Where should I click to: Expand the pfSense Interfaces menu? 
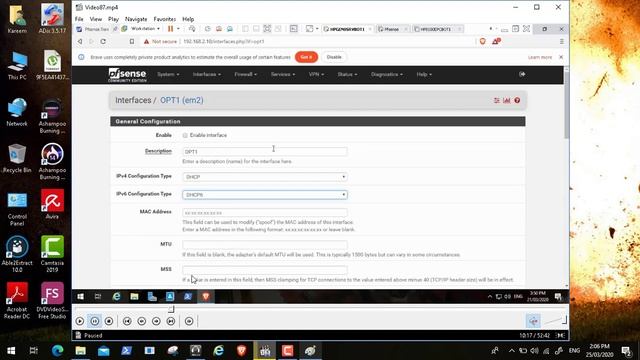click(x=207, y=74)
